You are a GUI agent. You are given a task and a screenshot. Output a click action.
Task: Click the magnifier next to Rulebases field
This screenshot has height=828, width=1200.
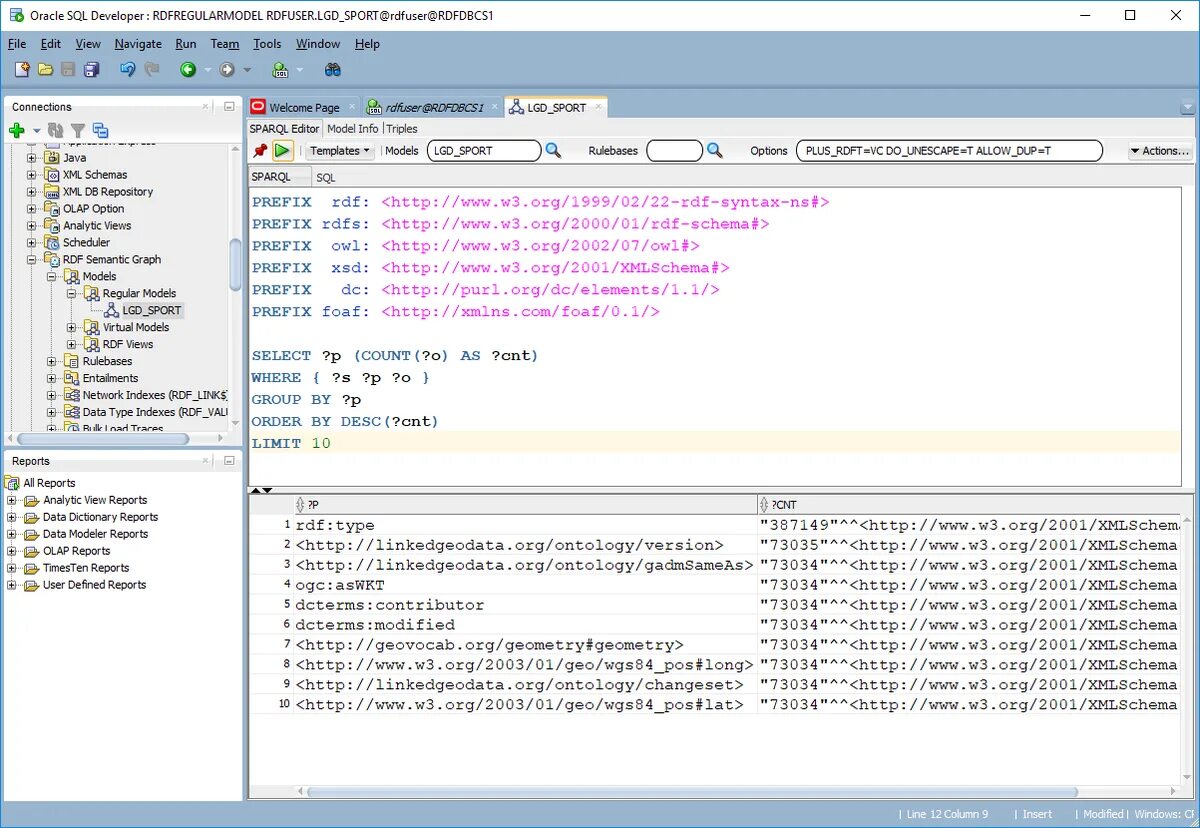[715, 150]
